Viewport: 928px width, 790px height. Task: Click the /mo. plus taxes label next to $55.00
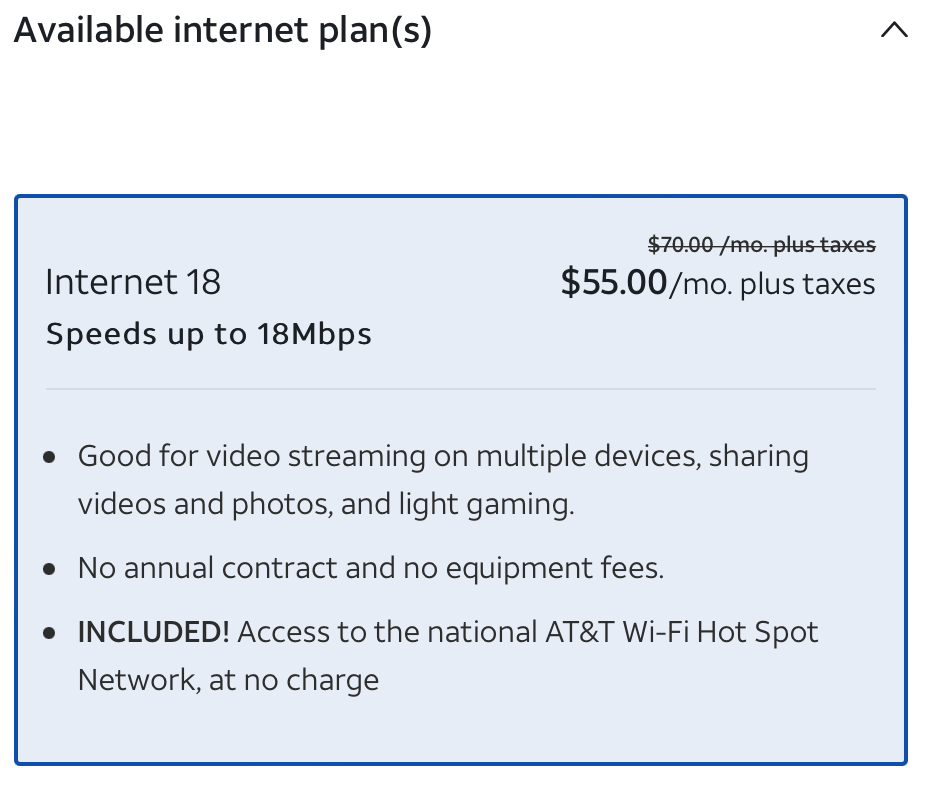point(772,284)
